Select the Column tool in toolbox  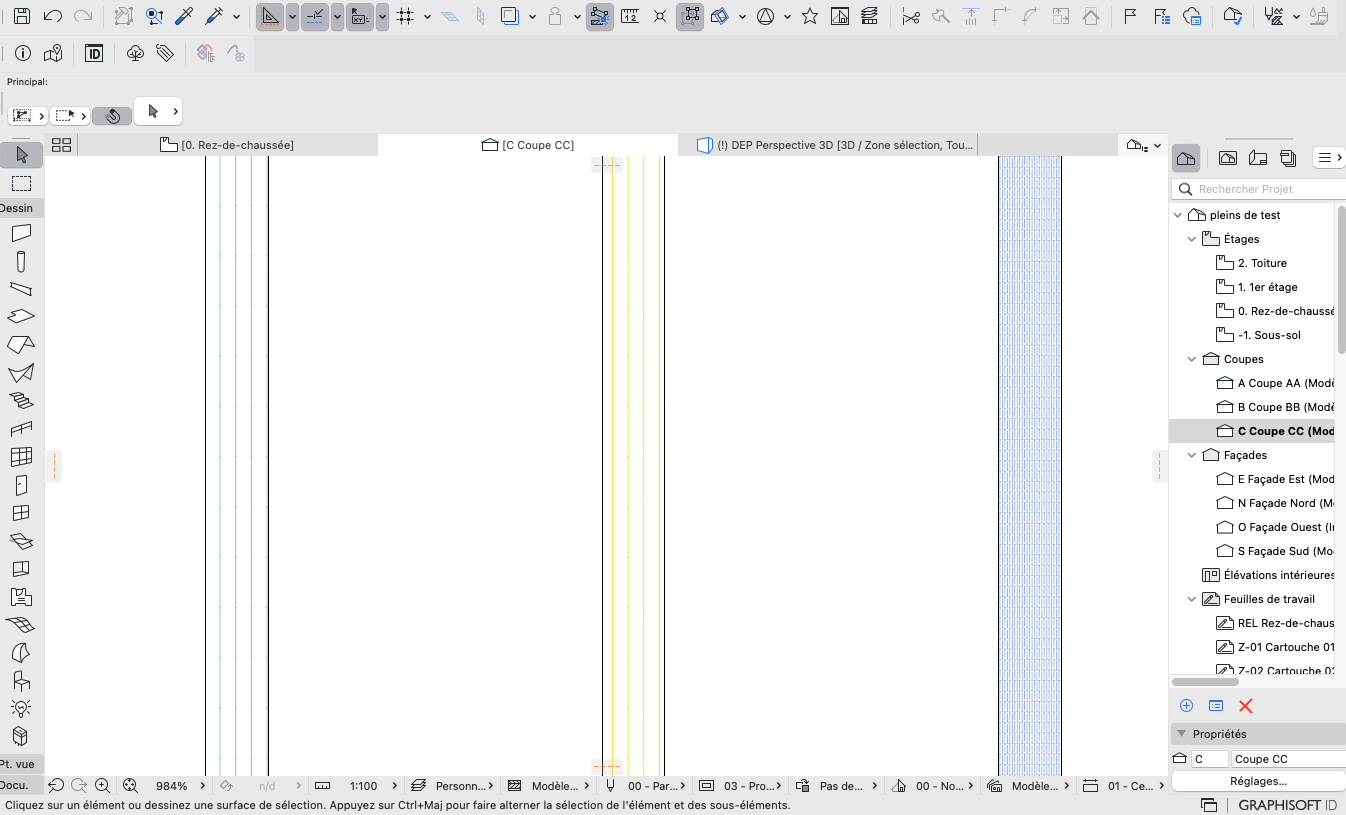point(21,262)
